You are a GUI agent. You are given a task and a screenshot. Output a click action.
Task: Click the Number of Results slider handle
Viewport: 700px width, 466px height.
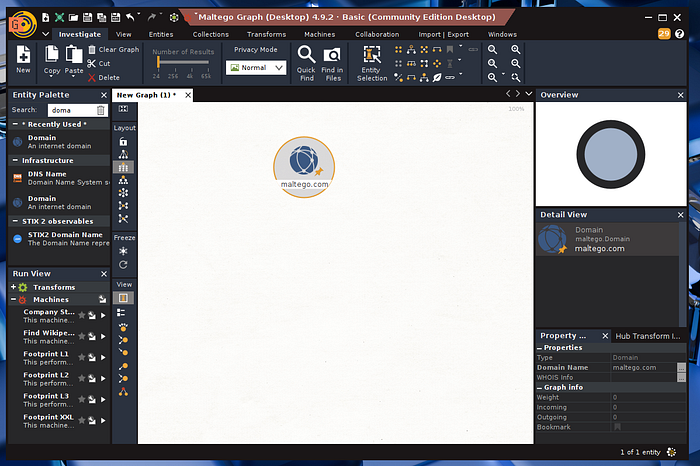pyautogui.click(x=158, y=62)
